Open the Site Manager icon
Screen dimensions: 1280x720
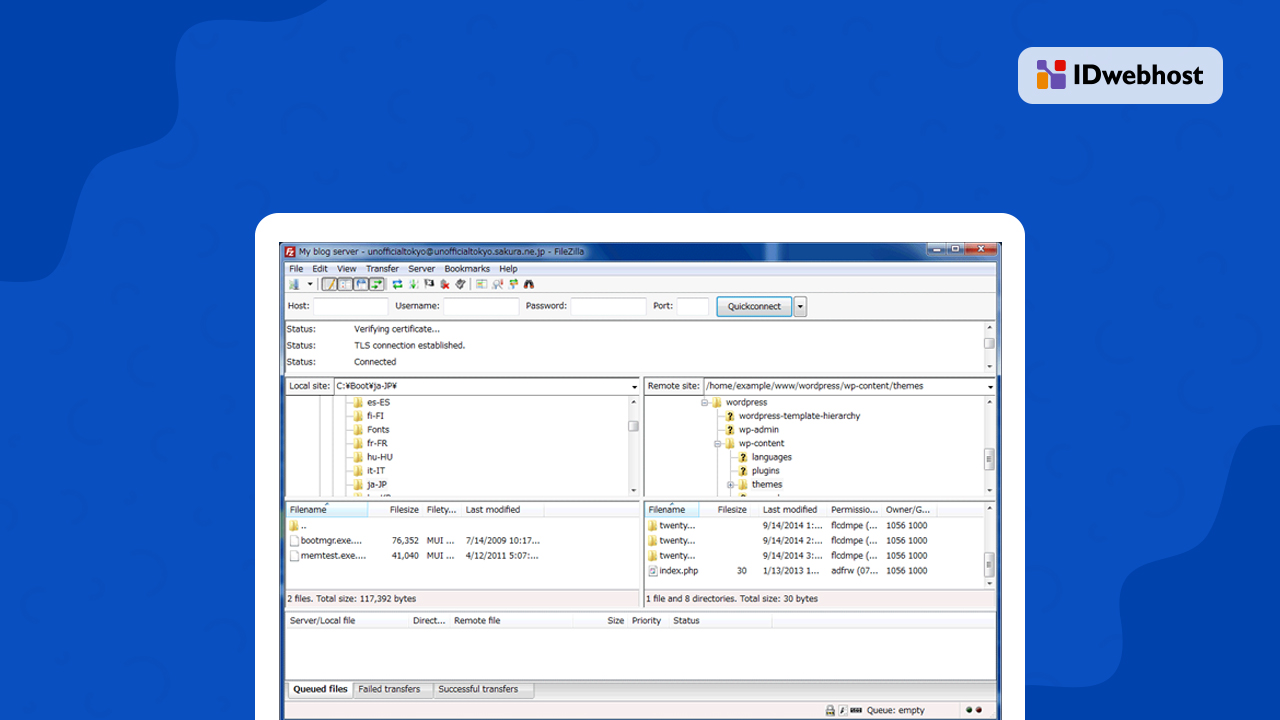[294, 284]
